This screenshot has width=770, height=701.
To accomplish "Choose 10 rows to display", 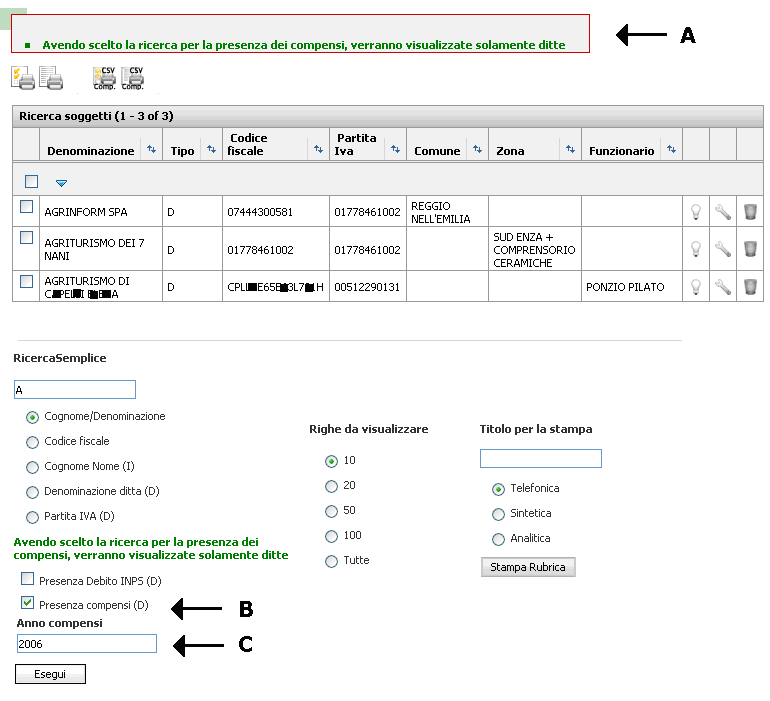I will point(331,461).
